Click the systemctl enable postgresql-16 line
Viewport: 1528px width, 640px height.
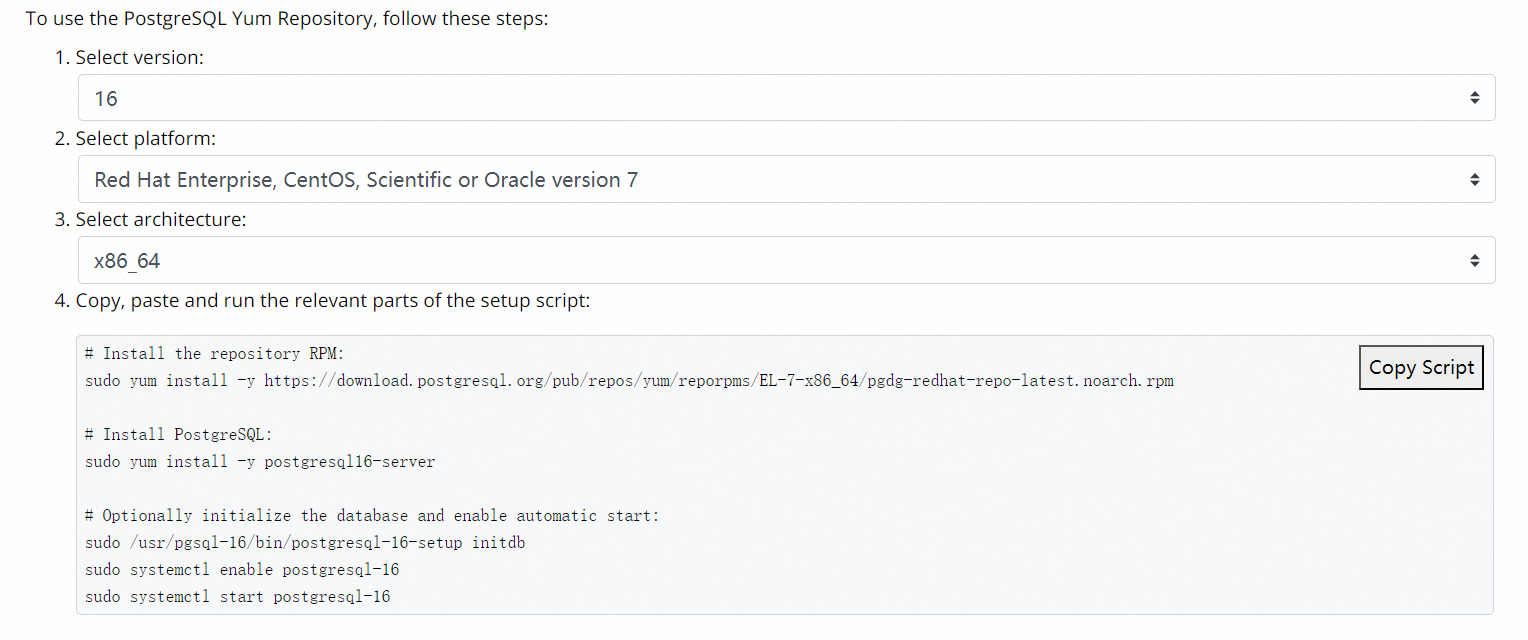243,569
